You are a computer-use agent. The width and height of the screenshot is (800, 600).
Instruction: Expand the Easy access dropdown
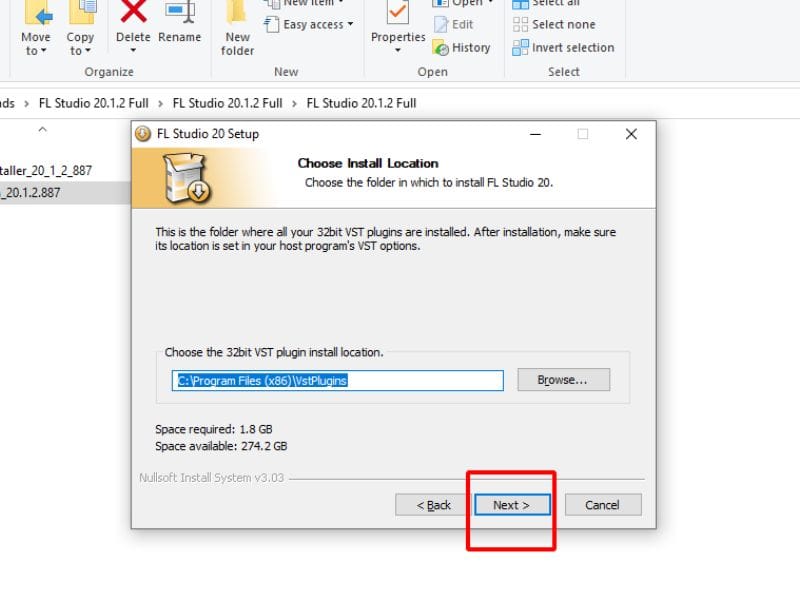tap(309, 24)
